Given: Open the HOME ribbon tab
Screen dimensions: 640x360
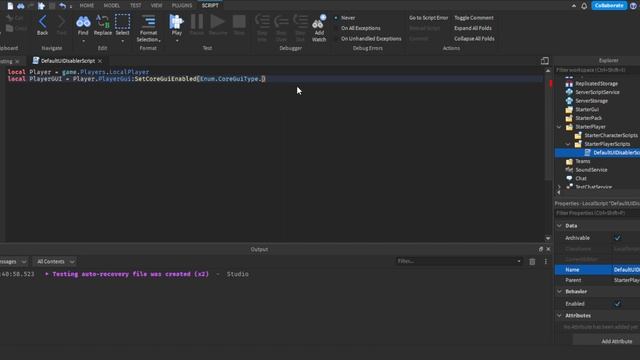Looking at the screenshot, I should point(87,6).
